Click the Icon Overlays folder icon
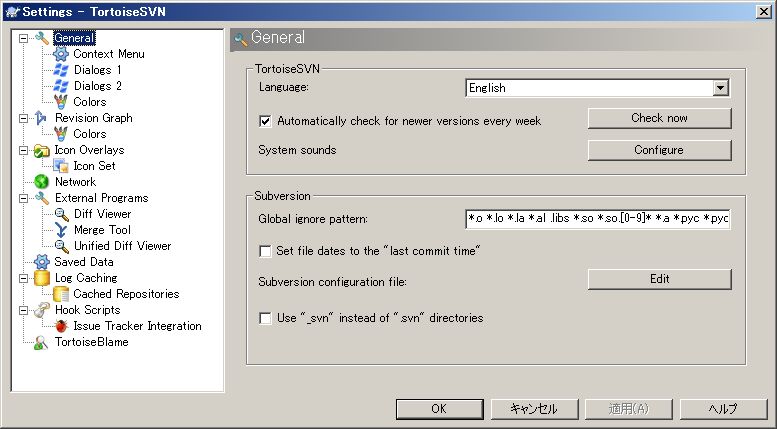 point(42,150)
